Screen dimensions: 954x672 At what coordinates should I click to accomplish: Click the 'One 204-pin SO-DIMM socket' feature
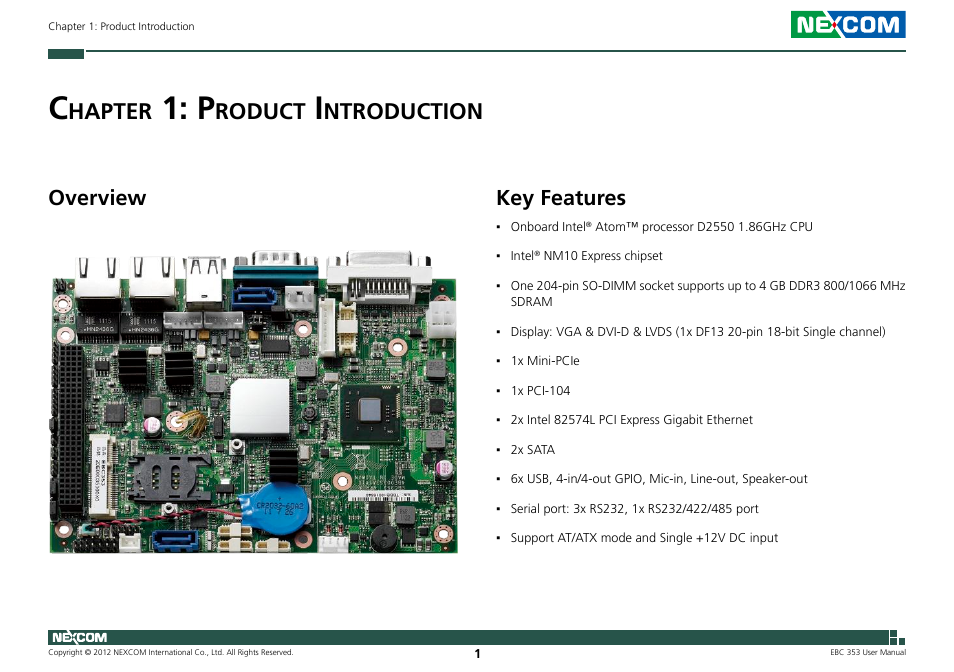coord(708,294)
